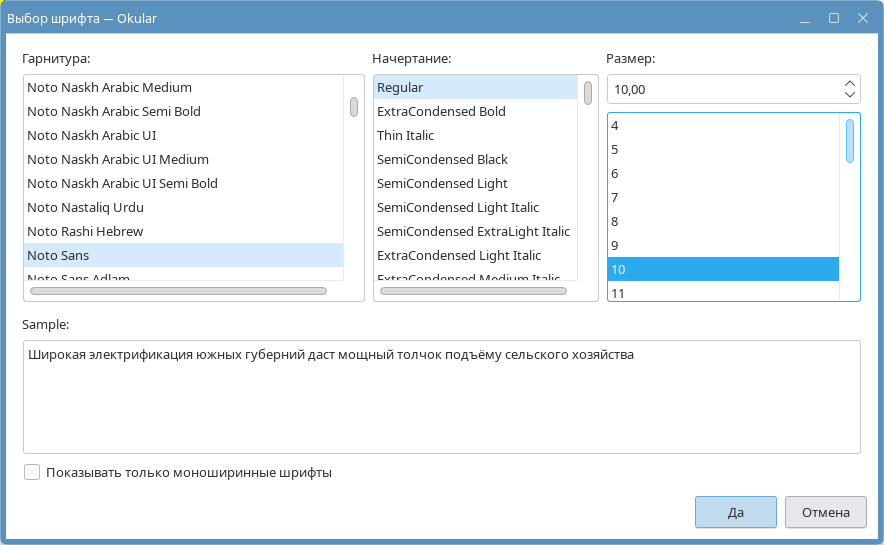Pick 'Noto Naskh Arabic UI' font

pyautogui.click(x=91, y=136)
